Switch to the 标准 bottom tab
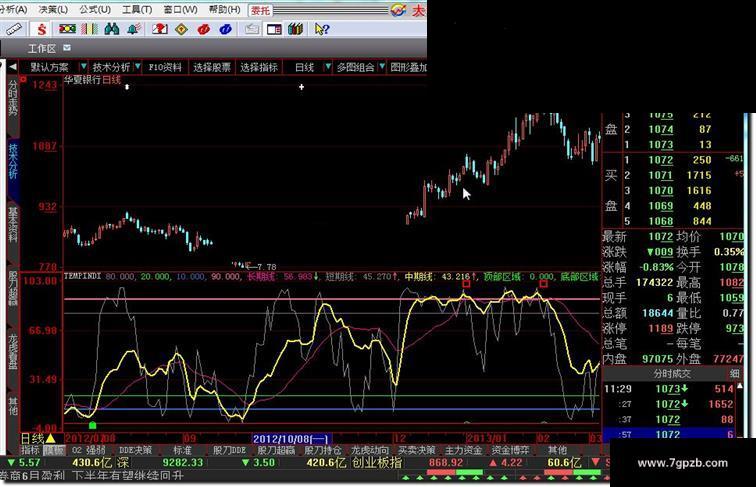The image size is (756, 487). [182, 450]
